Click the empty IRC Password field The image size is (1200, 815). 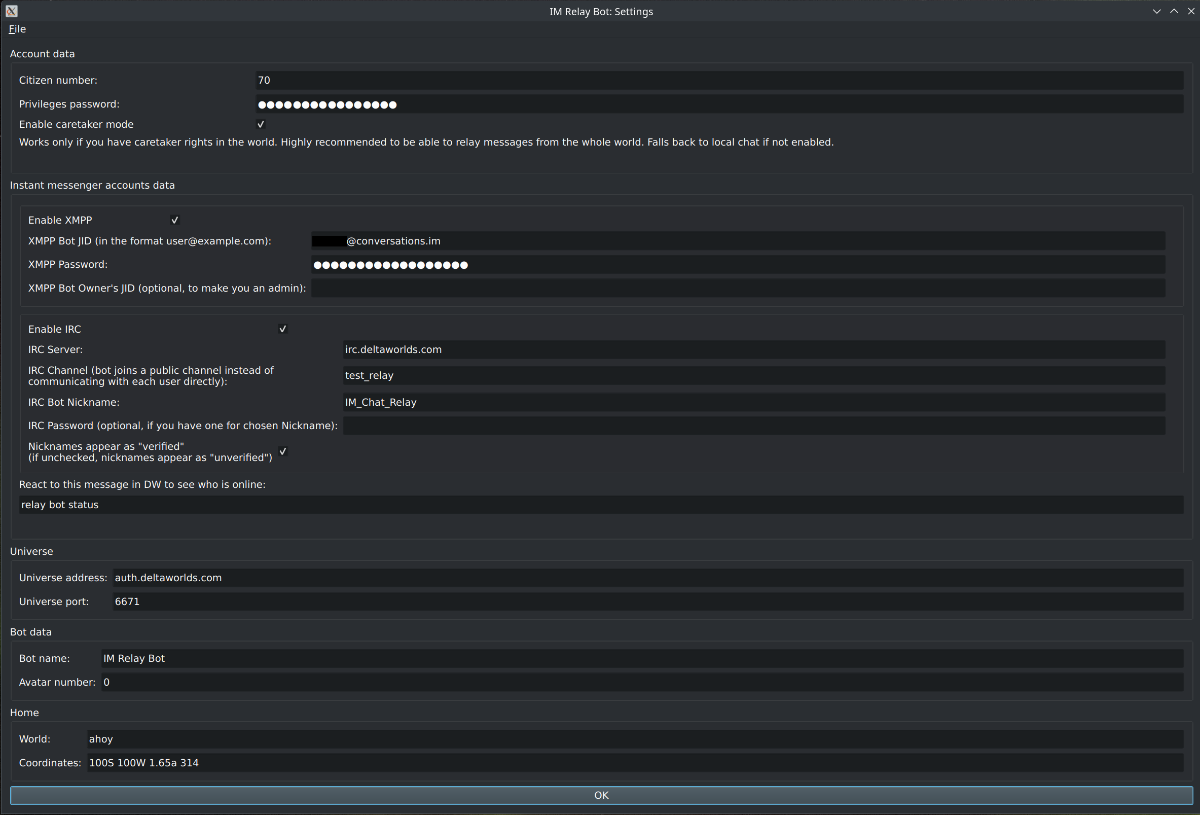pyautogui.click(x=753, y=426)
